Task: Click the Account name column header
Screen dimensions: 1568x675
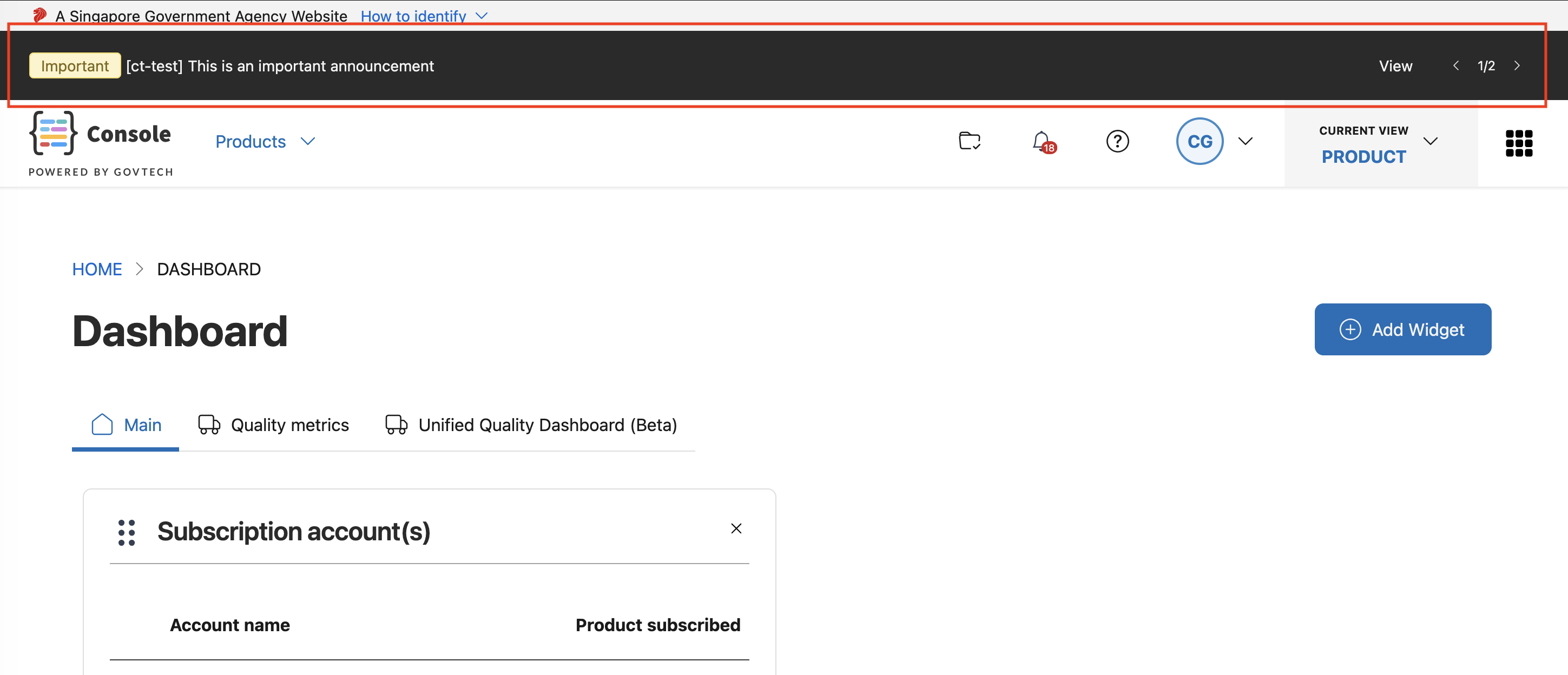Action: click(x=229, y=625)
